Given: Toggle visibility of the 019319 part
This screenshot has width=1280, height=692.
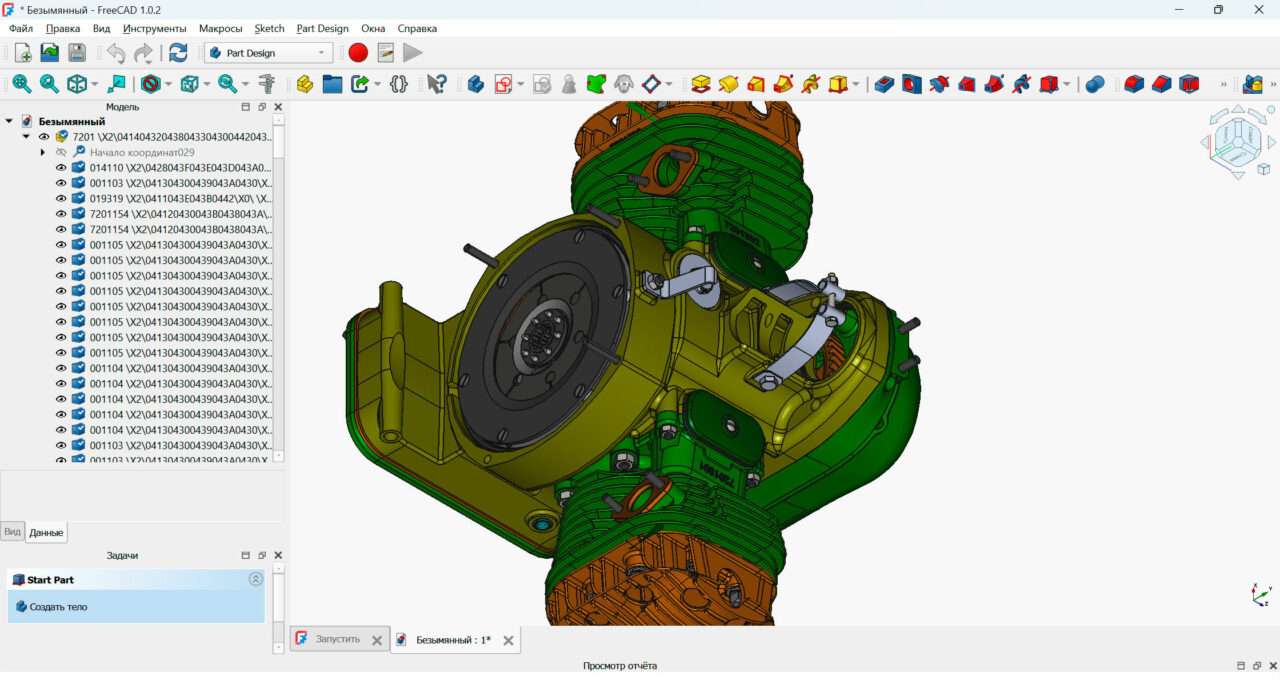Looking at the screenshot, I should 61,198.
